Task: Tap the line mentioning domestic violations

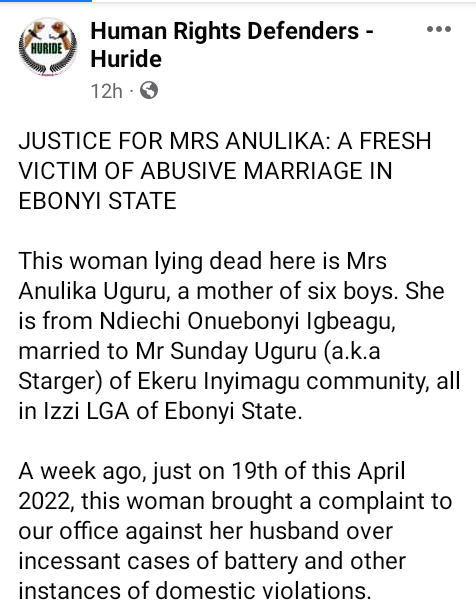Action: pos(194,591)
